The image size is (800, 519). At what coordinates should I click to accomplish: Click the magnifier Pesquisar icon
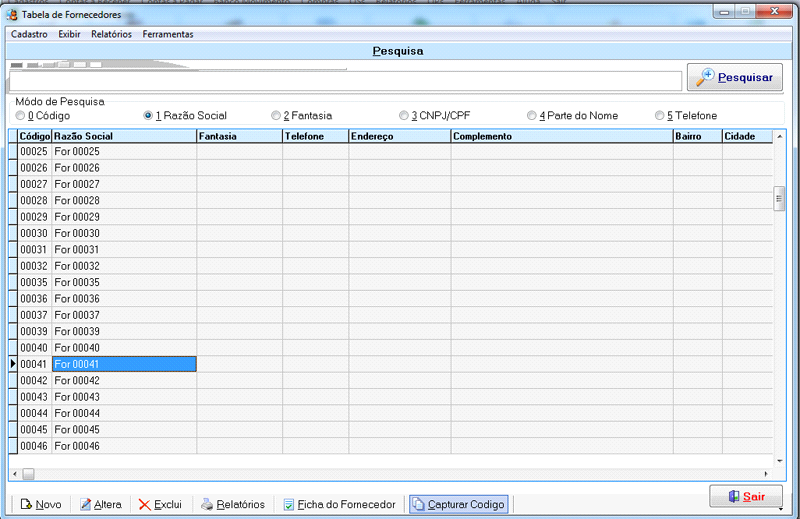706,77
